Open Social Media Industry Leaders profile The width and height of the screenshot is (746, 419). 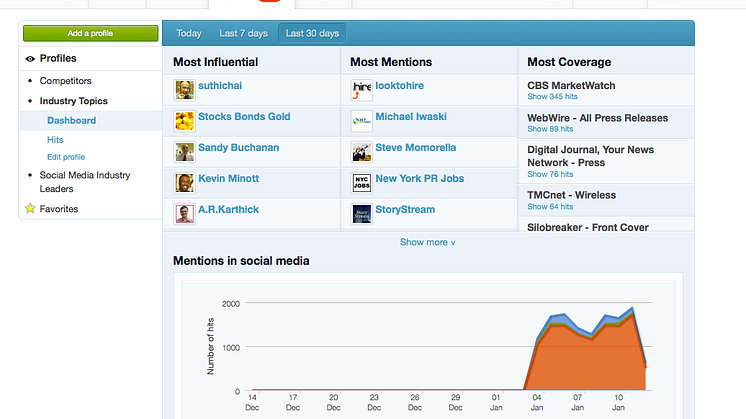tap(85, 182)
